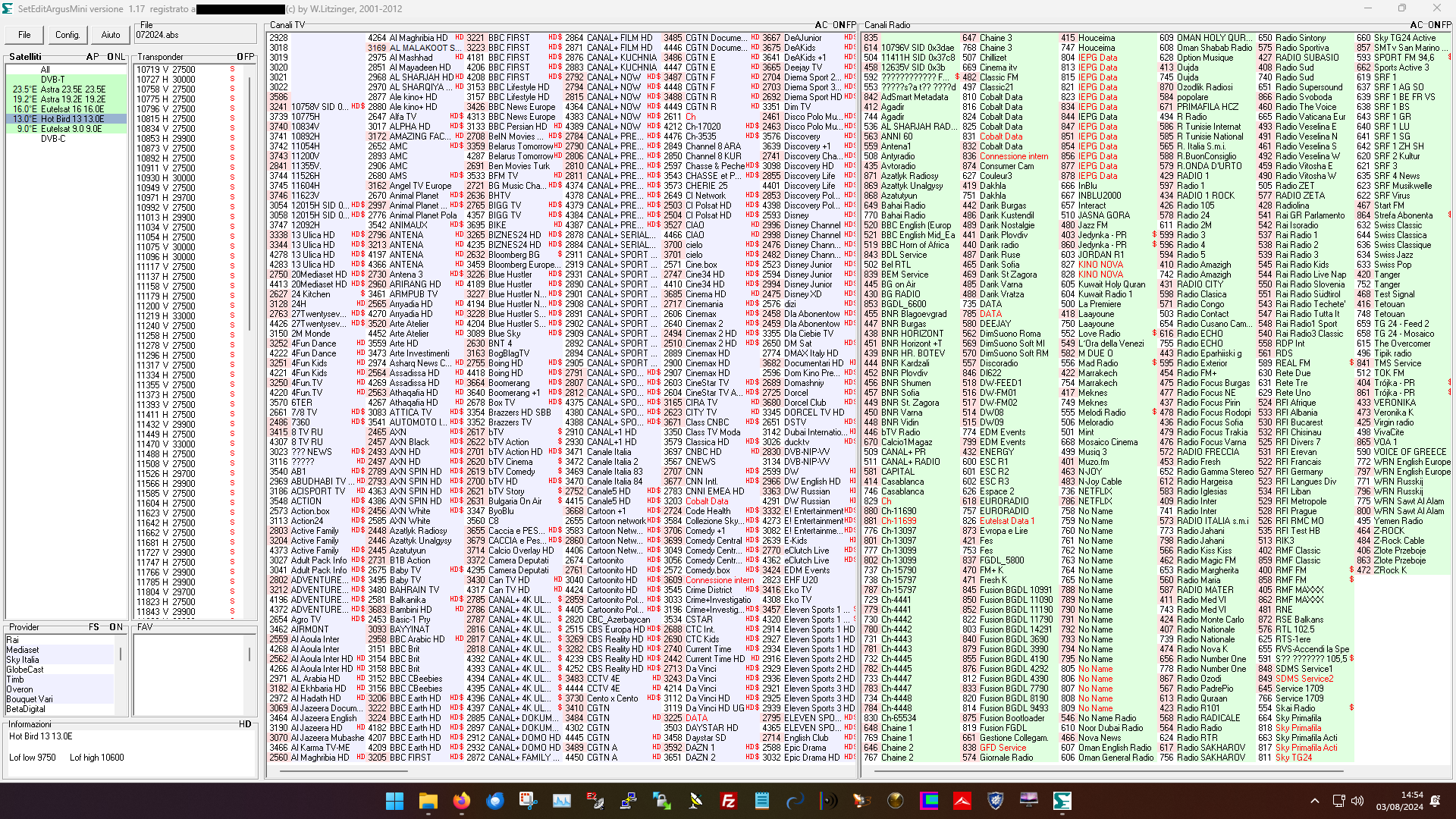Toggle the N sort letter in Canali TV header
This screenshot has width=1456, height=819.
coord(841,25)
